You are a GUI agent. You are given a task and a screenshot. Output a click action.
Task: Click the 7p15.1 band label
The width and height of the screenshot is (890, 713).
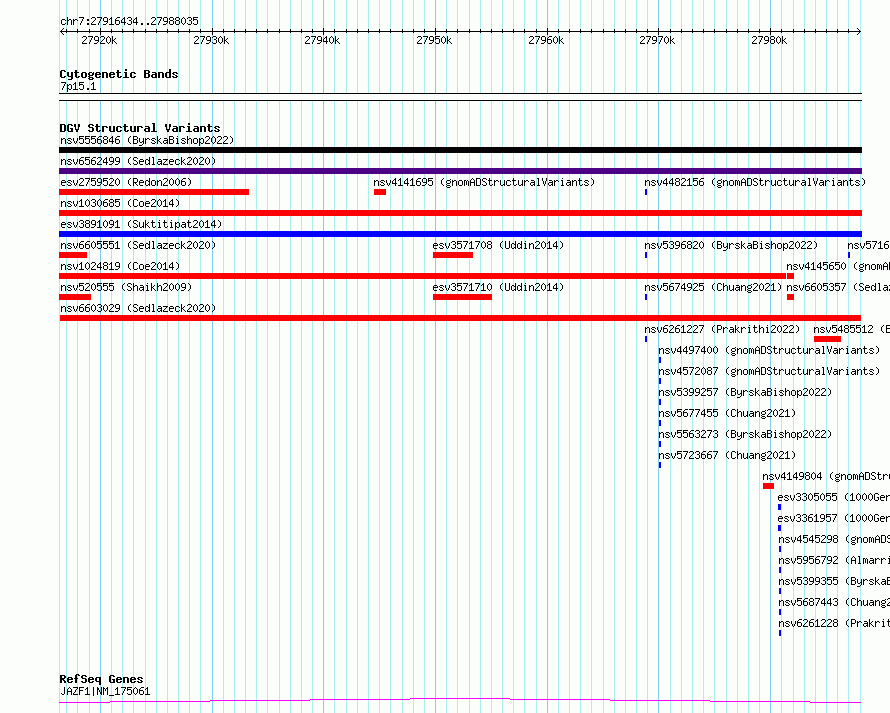pos(78,86)
